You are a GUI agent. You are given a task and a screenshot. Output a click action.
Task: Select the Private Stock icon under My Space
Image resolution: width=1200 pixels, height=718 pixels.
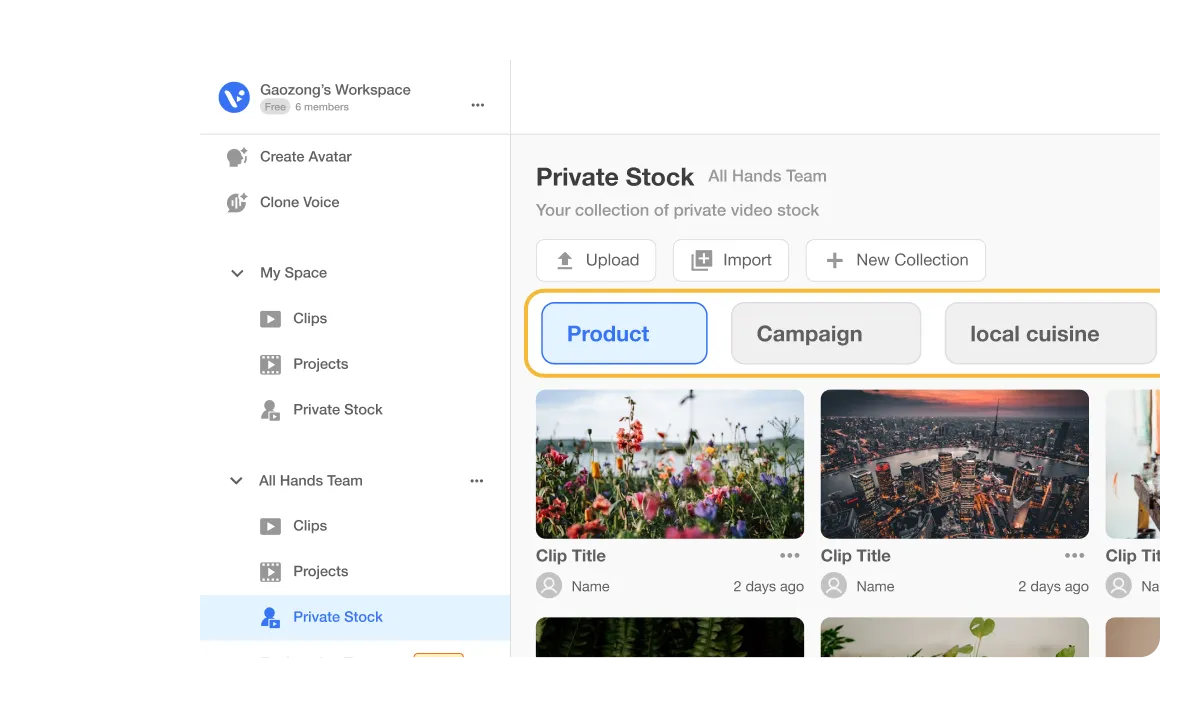269,409
